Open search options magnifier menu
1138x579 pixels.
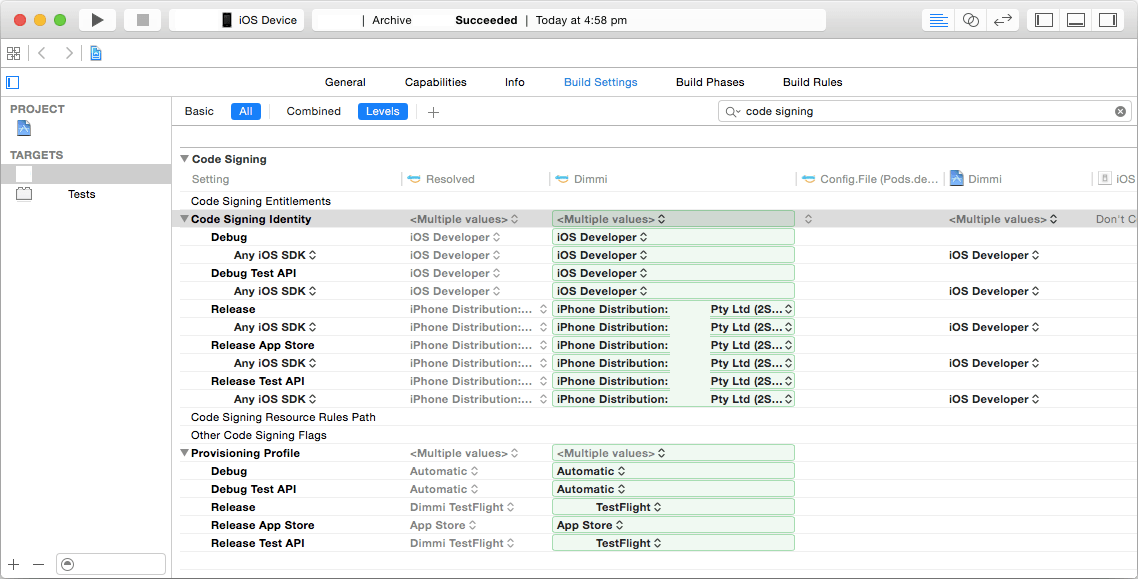(x=732, y=111)
